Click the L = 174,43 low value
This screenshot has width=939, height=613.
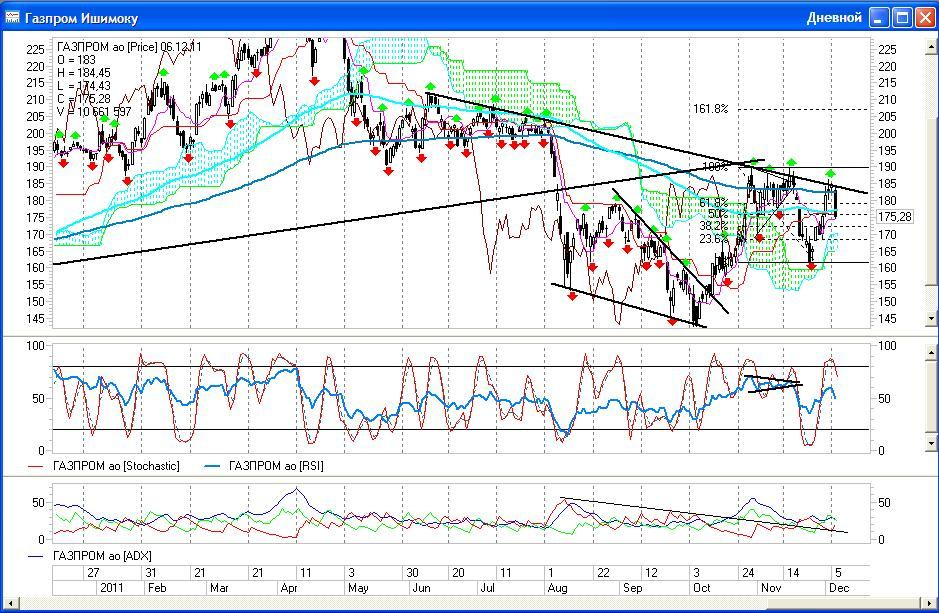tap(83, 86)
